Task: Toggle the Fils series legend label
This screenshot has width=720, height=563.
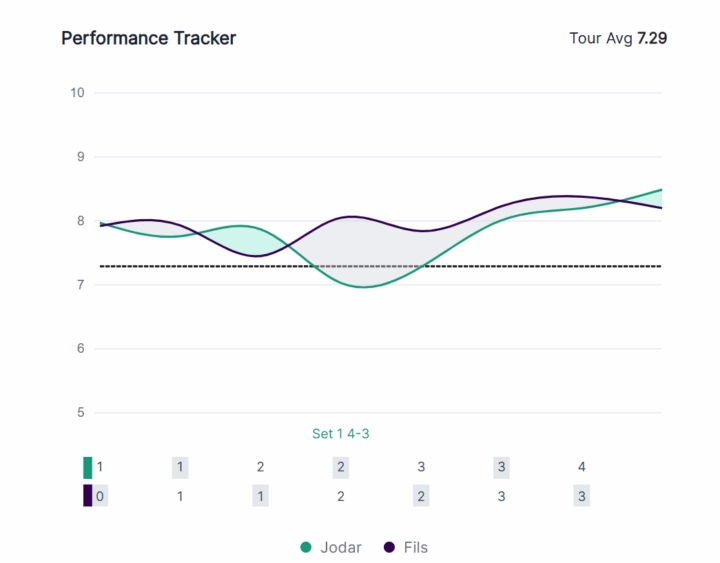Action: (x=416, y=547)
